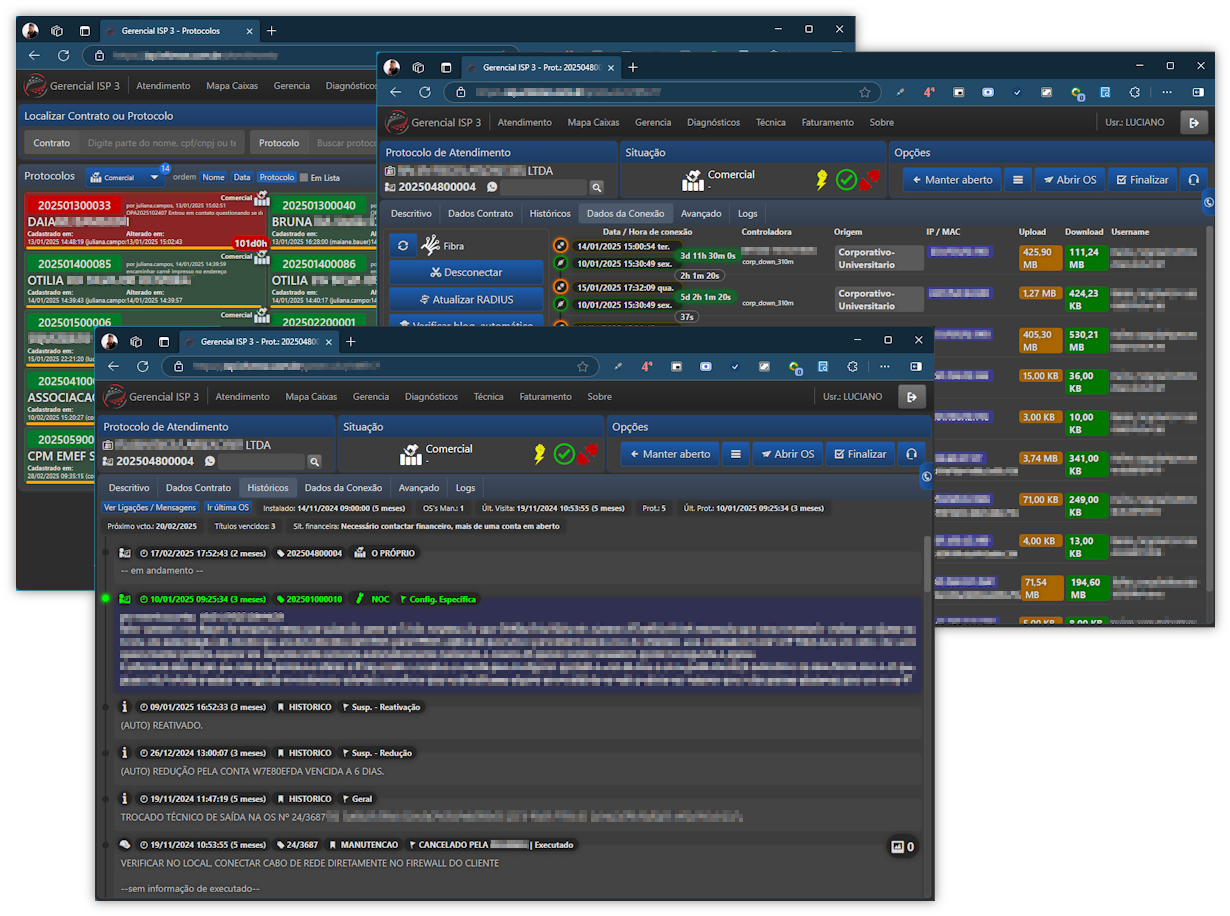Toggle ordering by Data in Protocolos
Screen dimensions: 1230x916
242,177
